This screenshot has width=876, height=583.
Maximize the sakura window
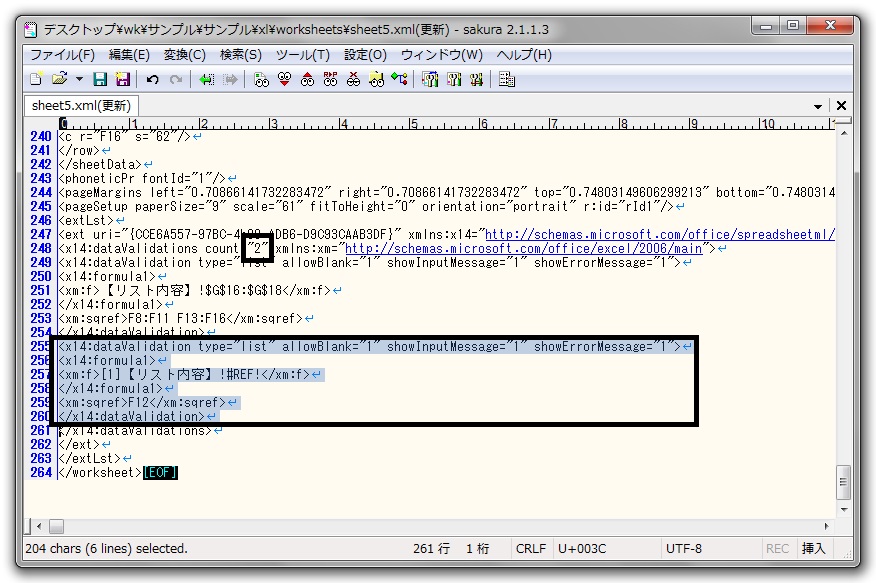pyautogui.click(x=793, y=25)
